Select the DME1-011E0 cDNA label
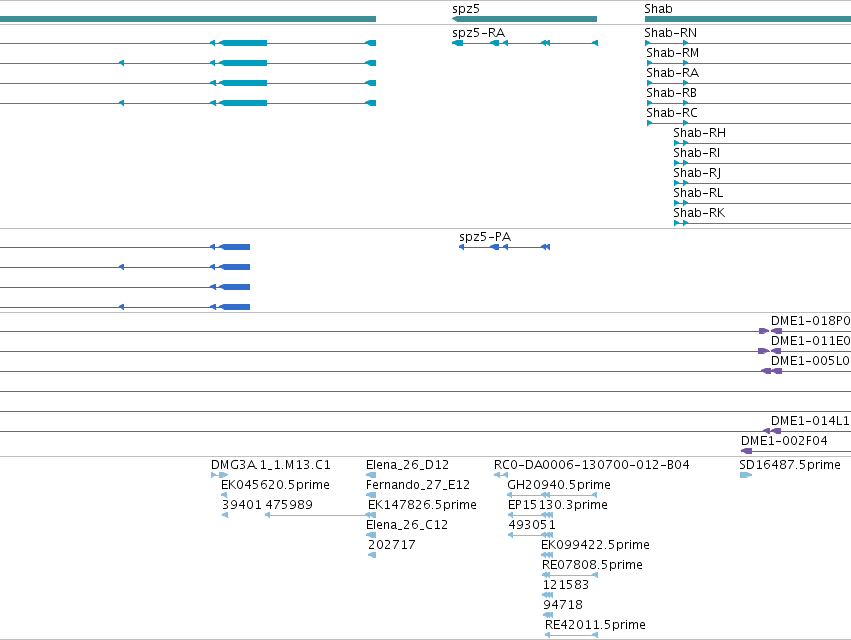Screen dimensions: 851x640 810,341
